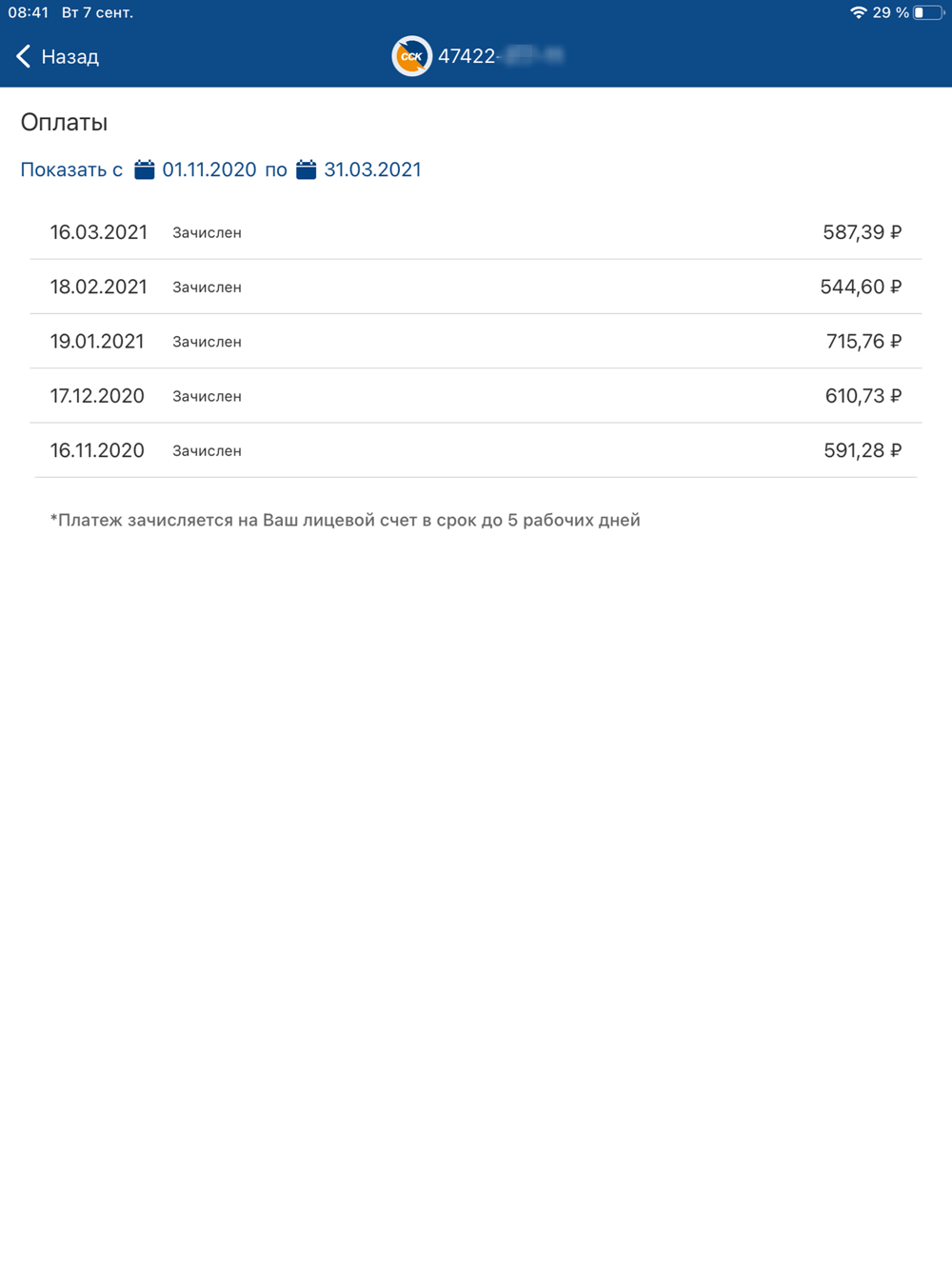Open the 16.11.2020 payment entry

(476, 450)
